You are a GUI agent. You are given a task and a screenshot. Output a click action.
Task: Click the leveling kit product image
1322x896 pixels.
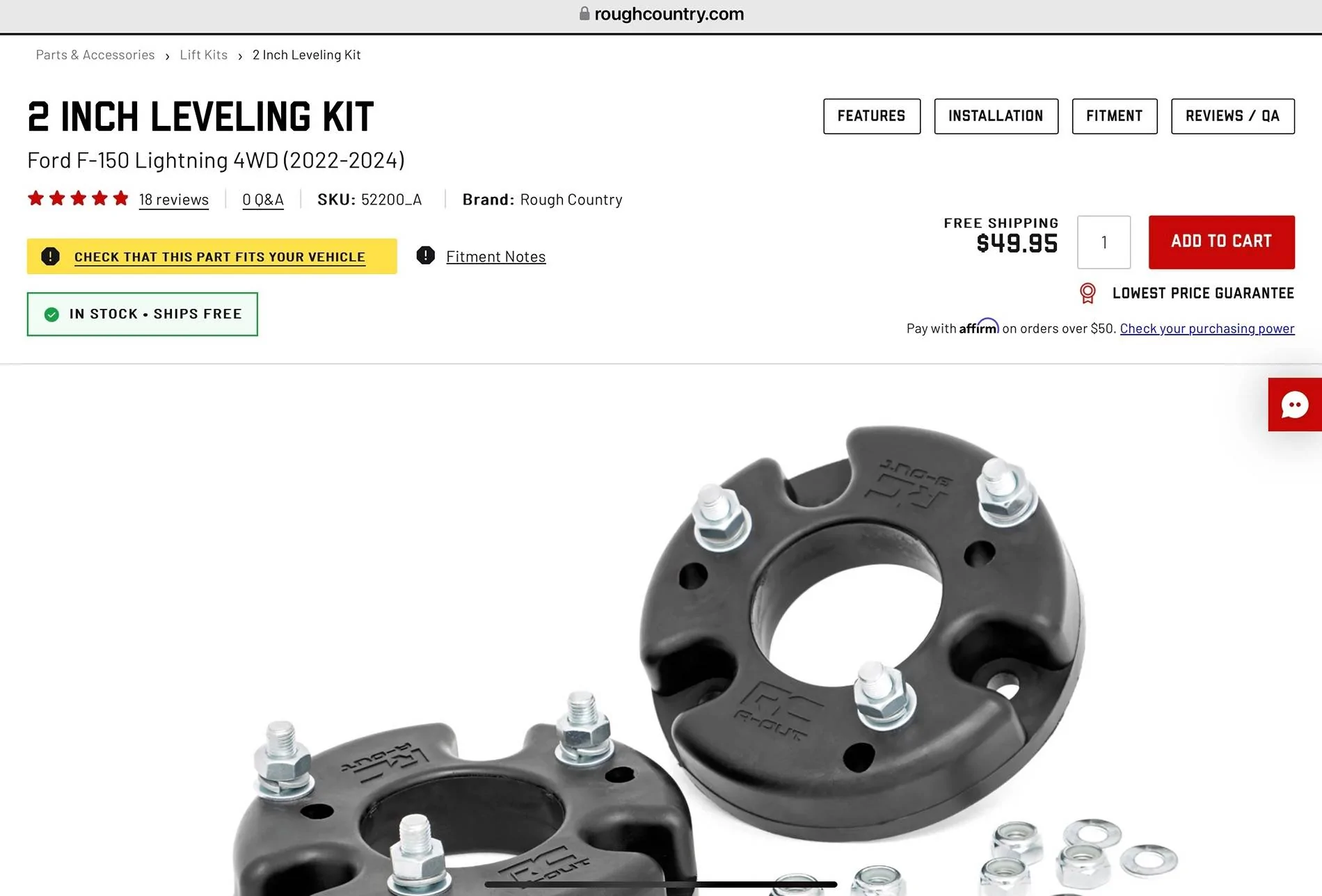pos(703,654)
